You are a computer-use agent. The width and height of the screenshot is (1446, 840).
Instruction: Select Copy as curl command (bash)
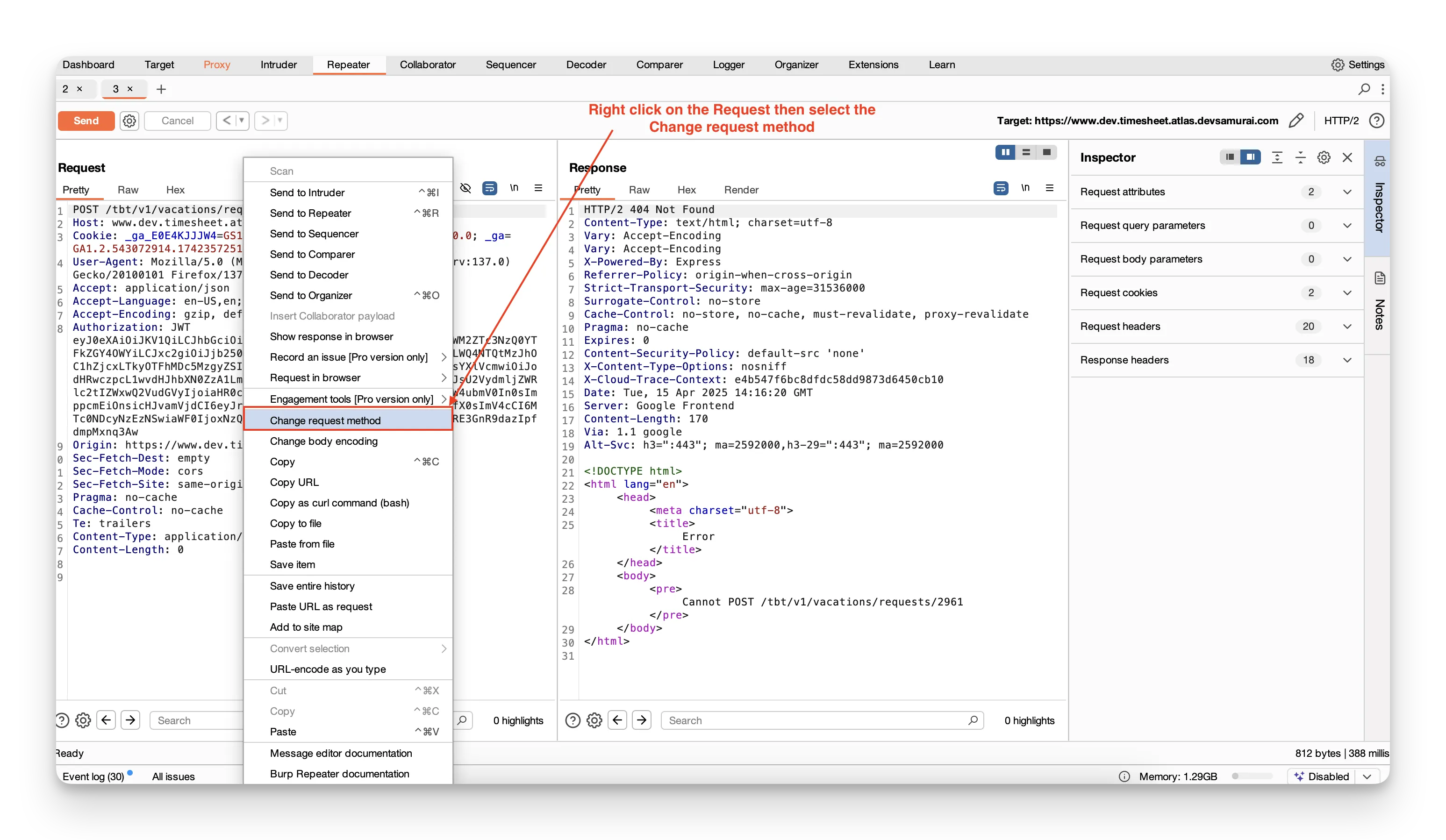coord(348,503)
